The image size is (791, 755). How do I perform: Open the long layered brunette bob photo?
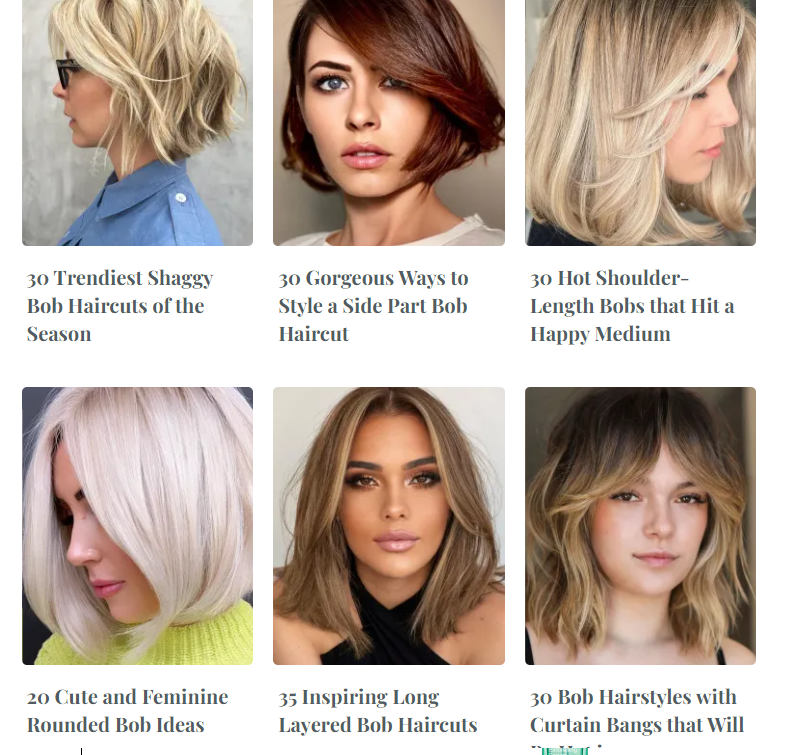(x=388, y=526)
